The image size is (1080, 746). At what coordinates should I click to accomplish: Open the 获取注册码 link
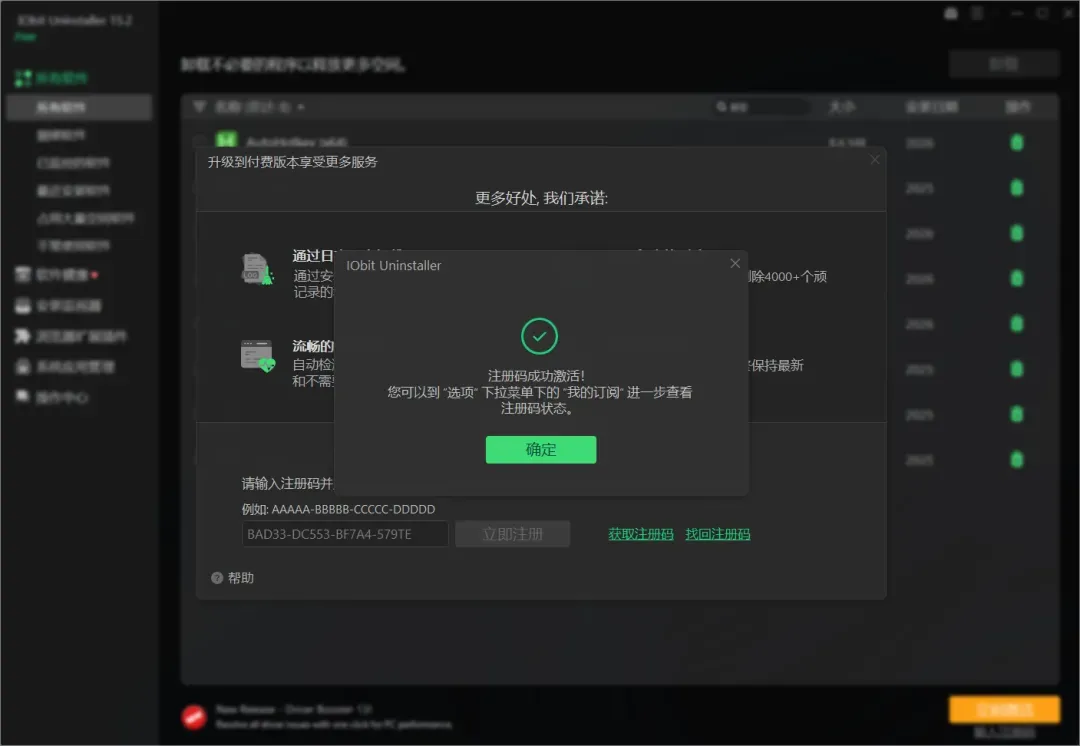click(x=641, y=534)
